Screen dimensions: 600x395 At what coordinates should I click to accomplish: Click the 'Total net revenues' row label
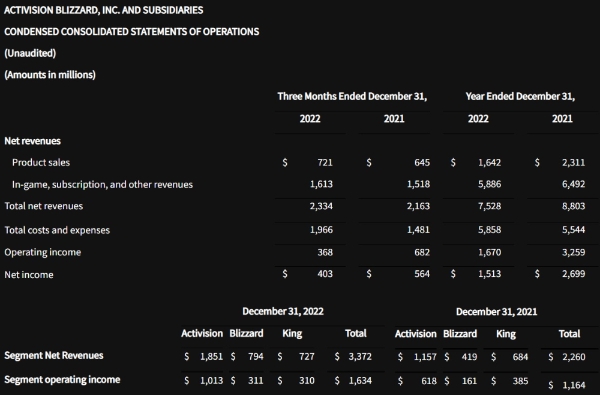44,206
